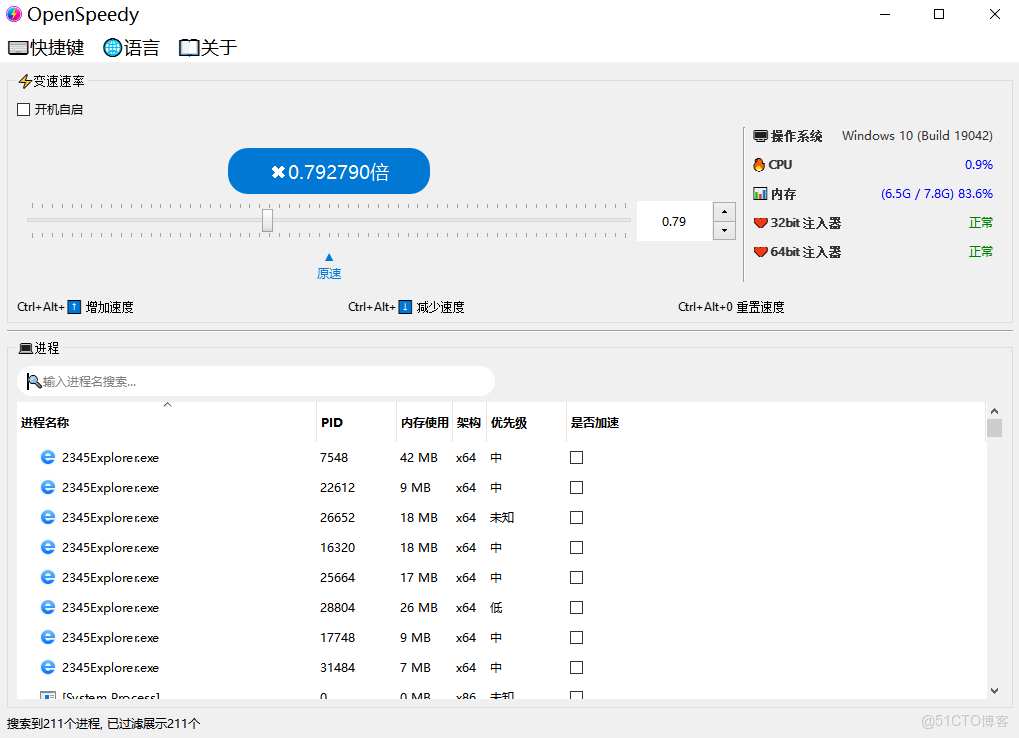
Task: Click the 32bit injector 正常 status
Action: point(981,223)
